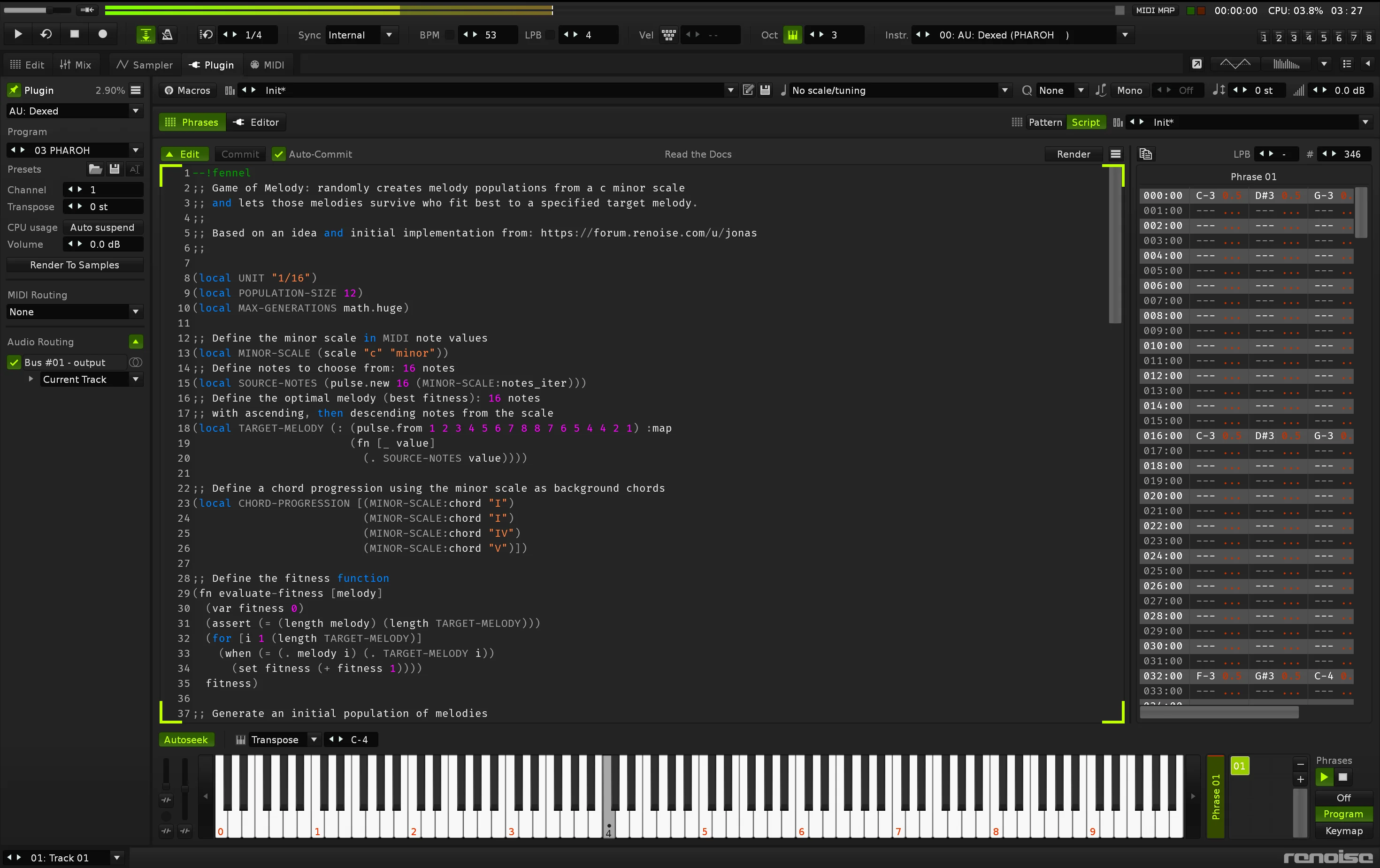Click the copy phrase icon next to Render

pyautogui.click(x=1145, y=153)
